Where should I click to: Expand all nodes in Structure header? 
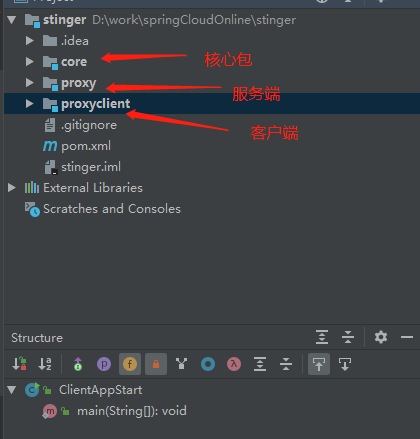pos(322,337)
